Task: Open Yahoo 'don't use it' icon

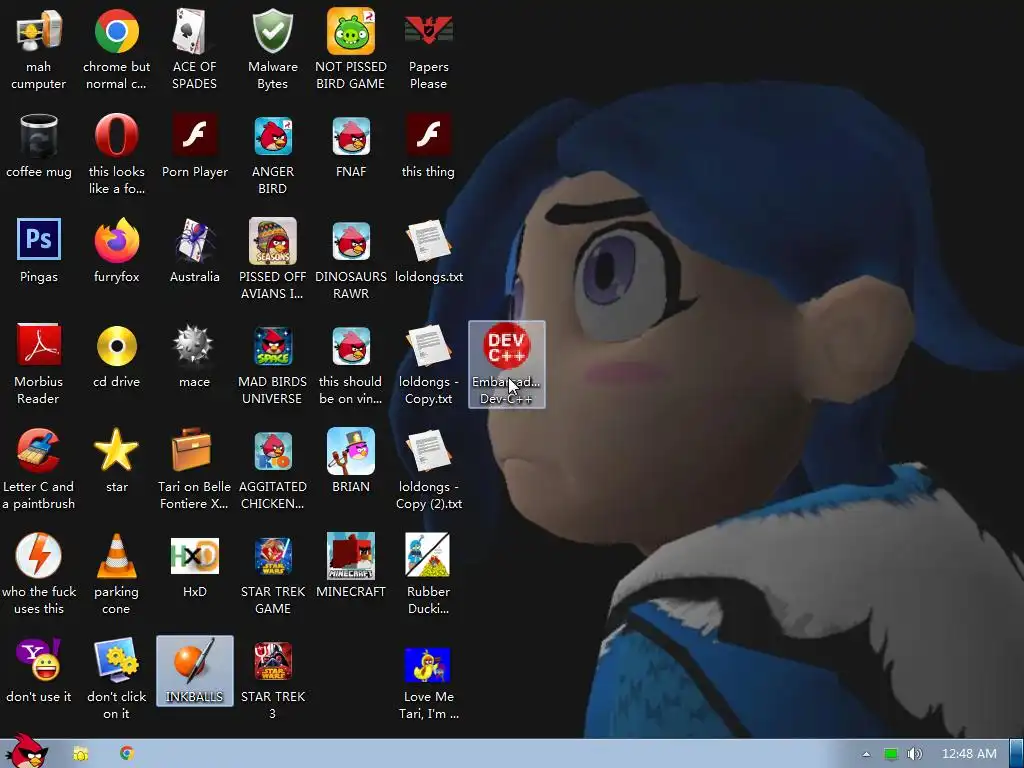Action: [x=39, y=672]
